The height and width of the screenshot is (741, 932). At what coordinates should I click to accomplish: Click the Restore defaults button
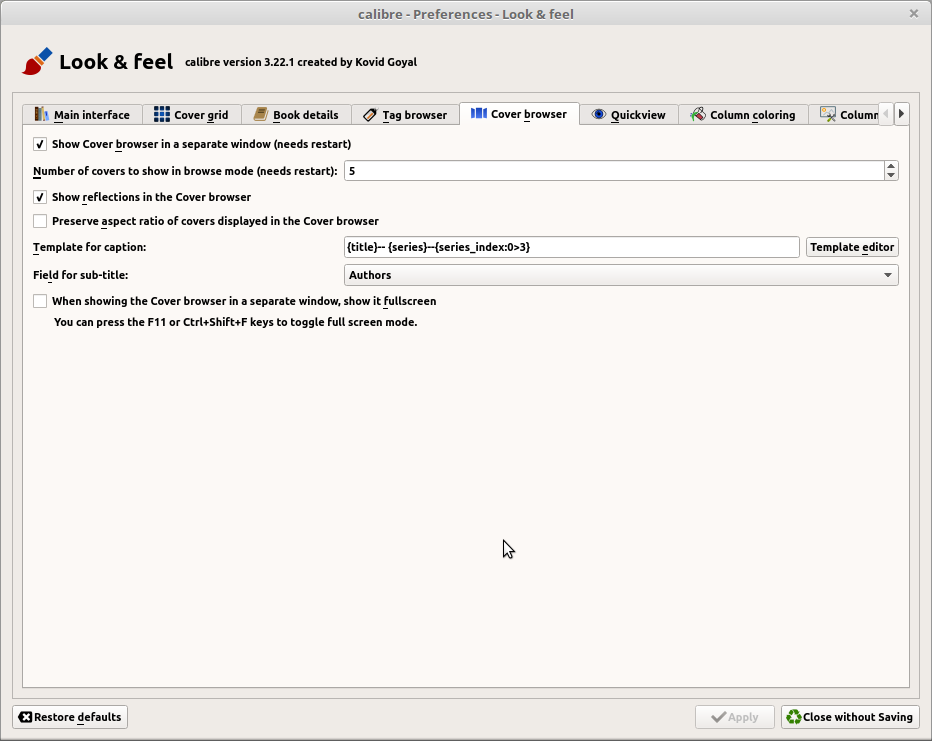coord(70,717)
